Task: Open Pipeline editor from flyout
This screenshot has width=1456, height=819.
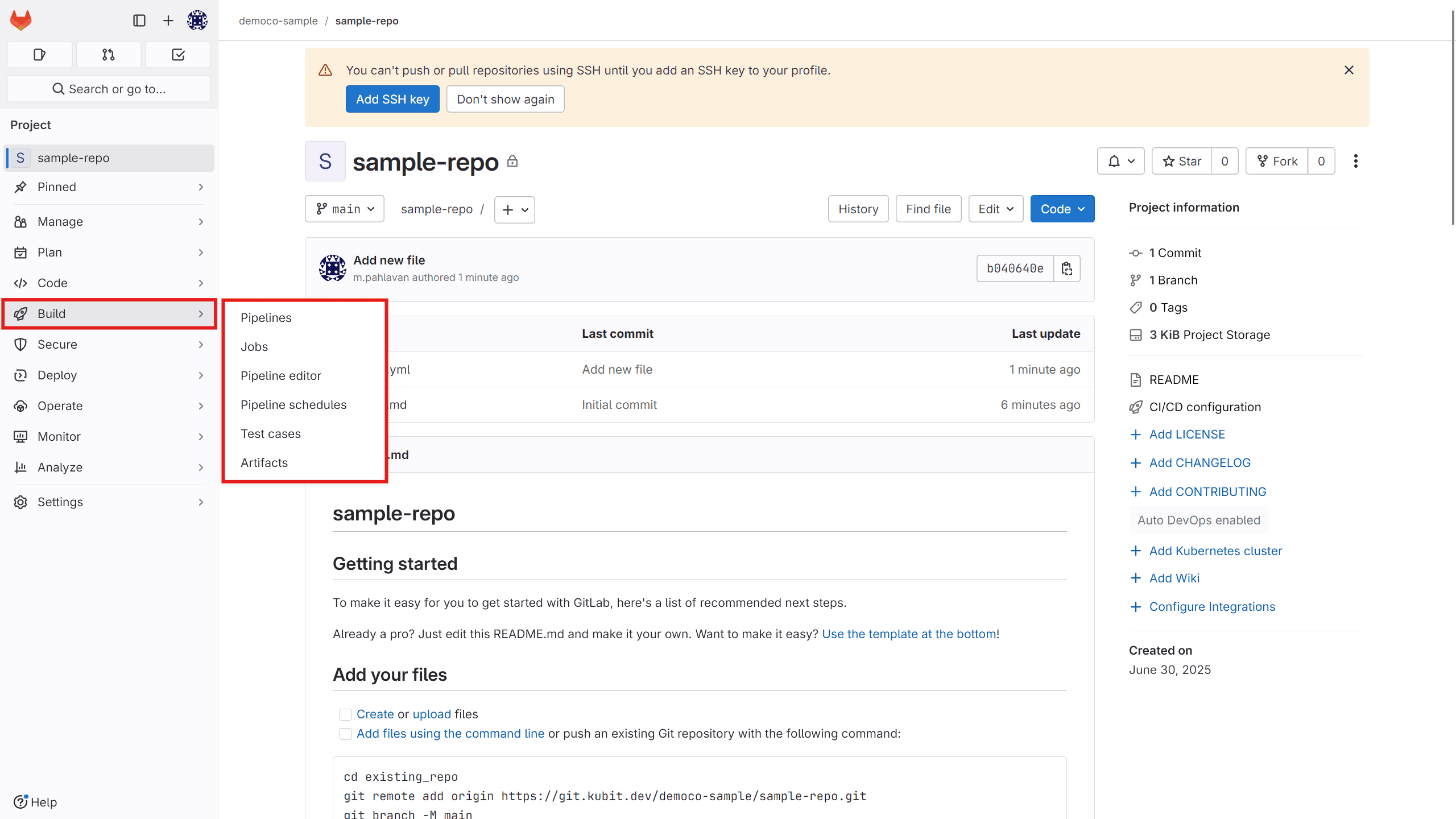Action: [x=281, y=375]
